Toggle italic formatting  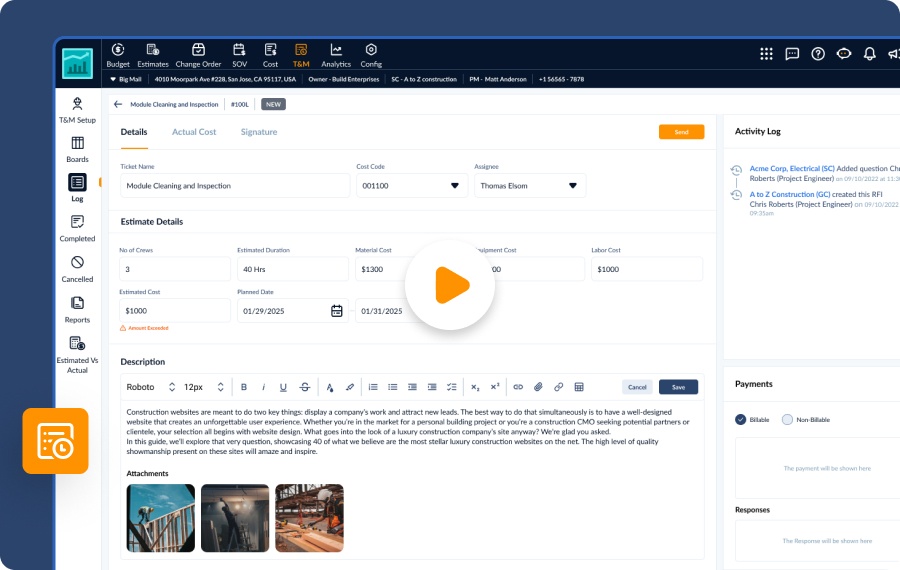tap(263, 387)
